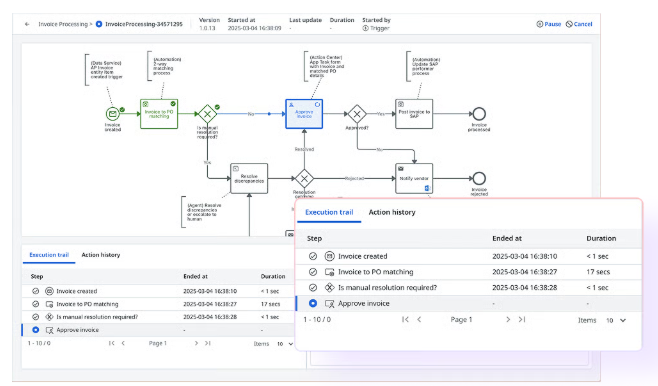Screen dimensions: 658x386
Task: Select the Invoice to PO matching task
Action: (159, 114)
